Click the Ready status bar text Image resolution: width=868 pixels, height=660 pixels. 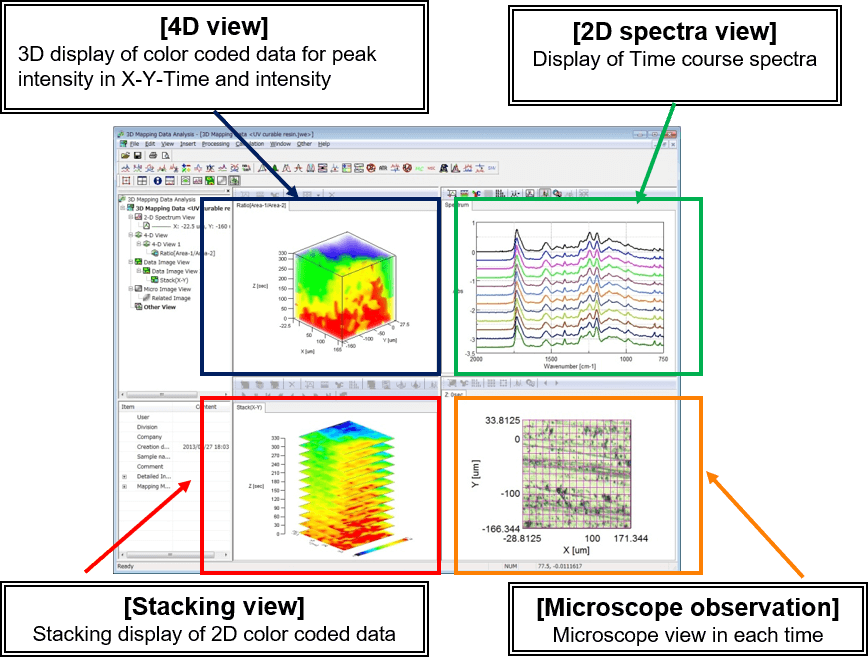pos(125,566)
